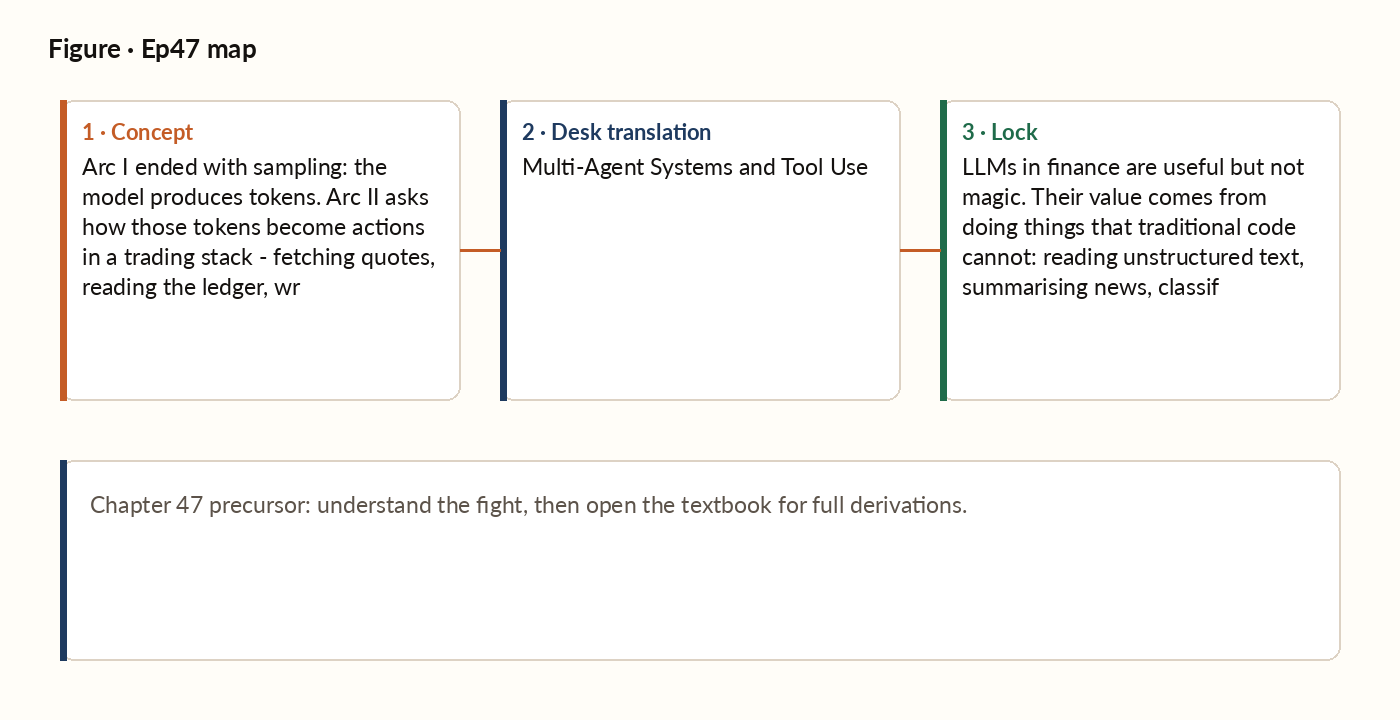Click the navy accent bar on Desk translation card
The image size is (1400, 720).
click(503, 250)
